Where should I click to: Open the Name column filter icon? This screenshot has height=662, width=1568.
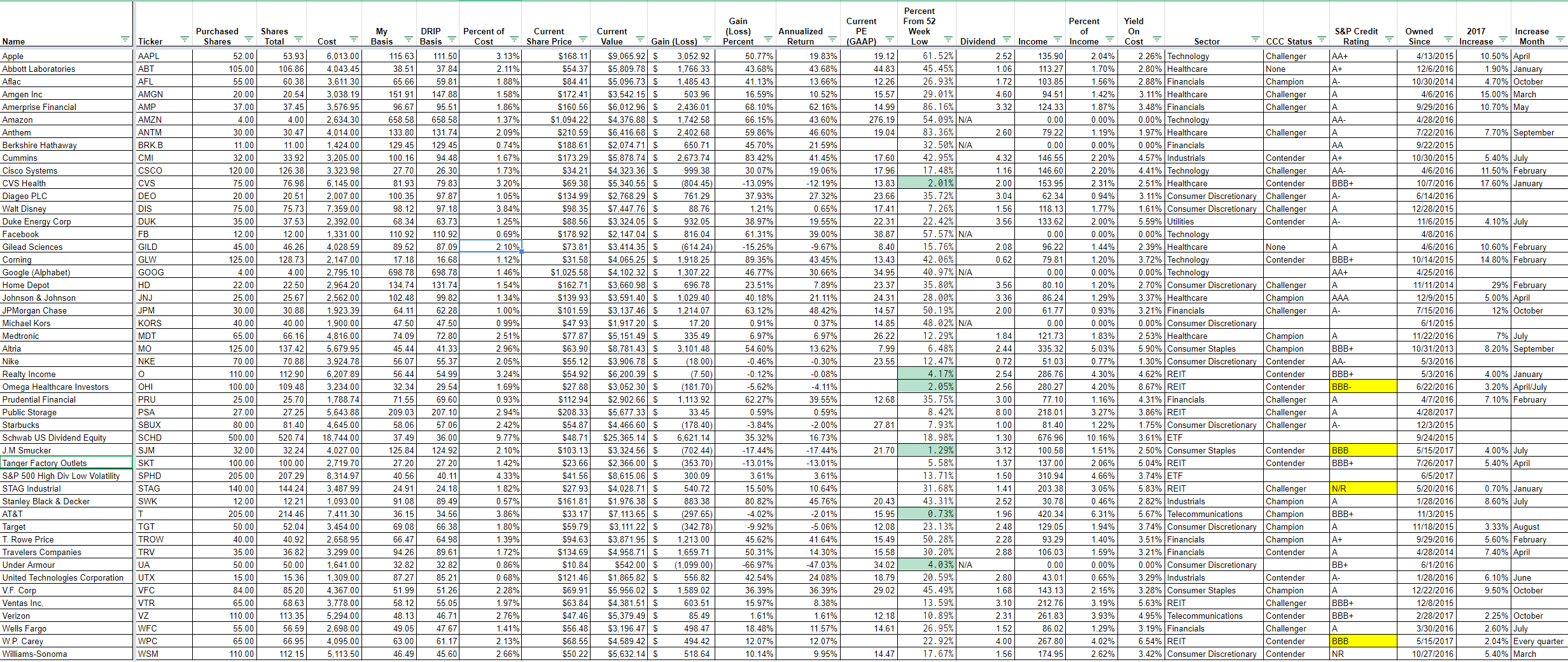(x=125, y=39)
